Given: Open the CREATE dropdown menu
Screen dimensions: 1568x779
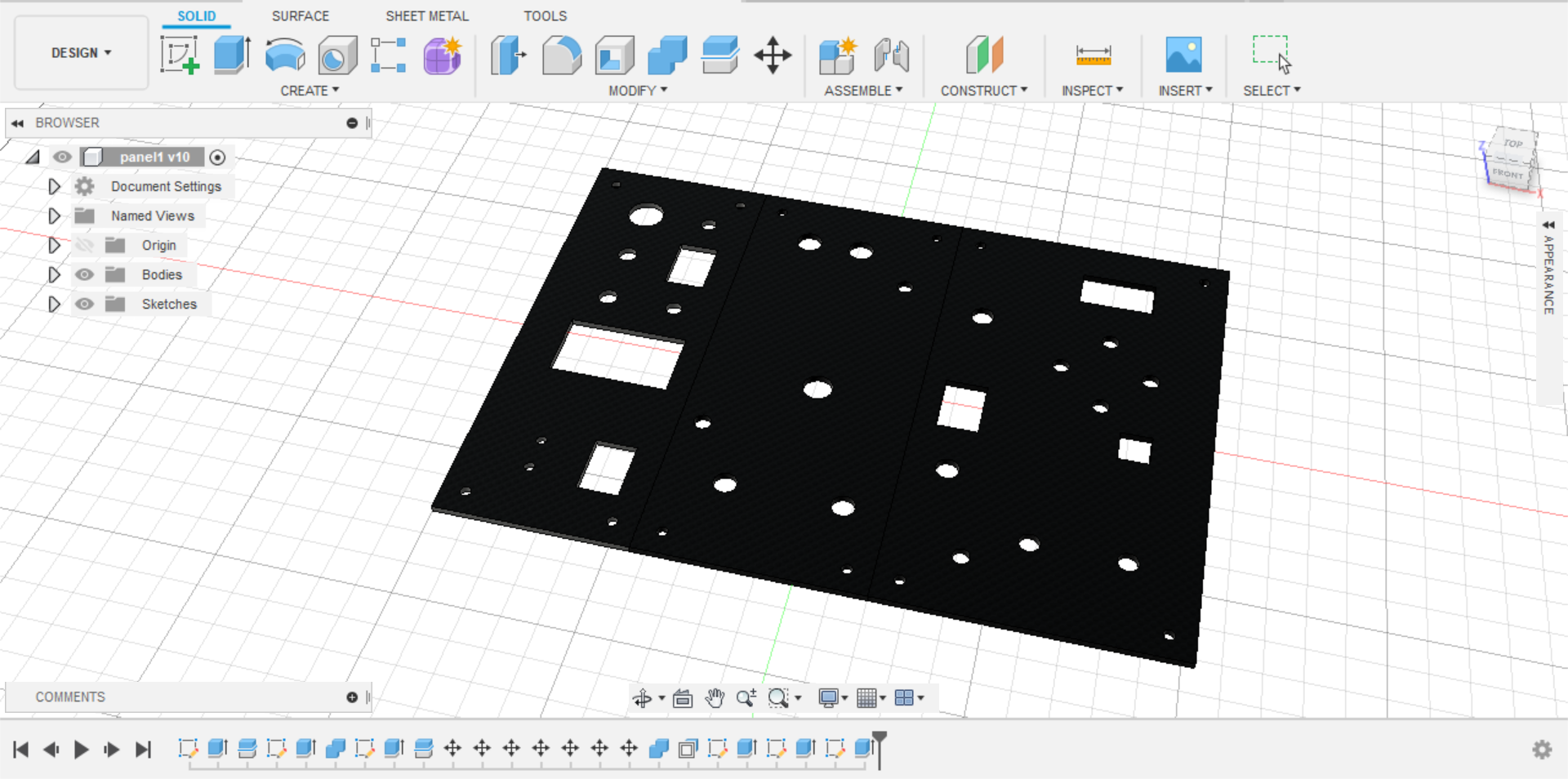Looking at the screenshot, I should (x=310, y=91).
